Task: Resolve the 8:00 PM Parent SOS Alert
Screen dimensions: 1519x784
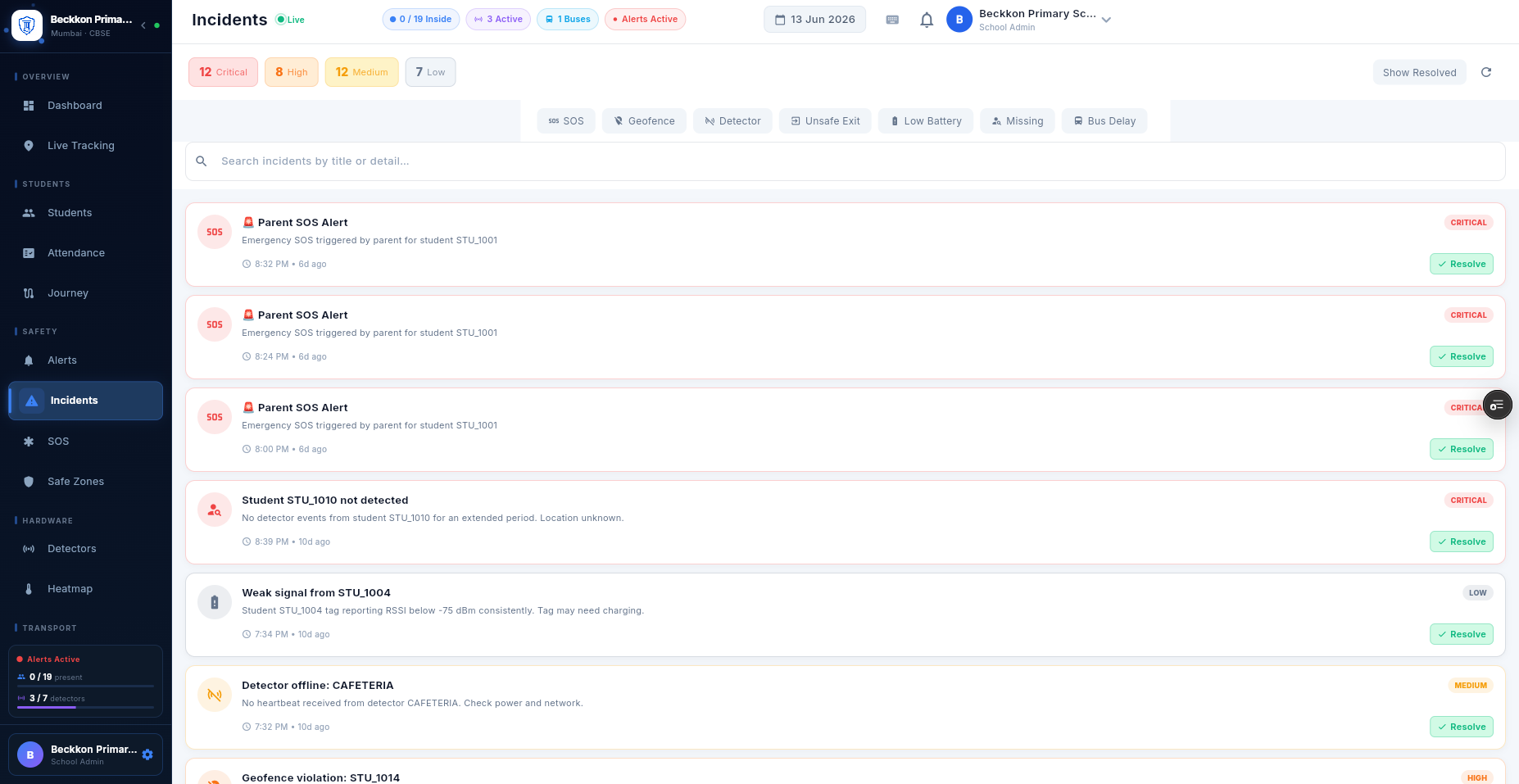Action: (1462, 450)
